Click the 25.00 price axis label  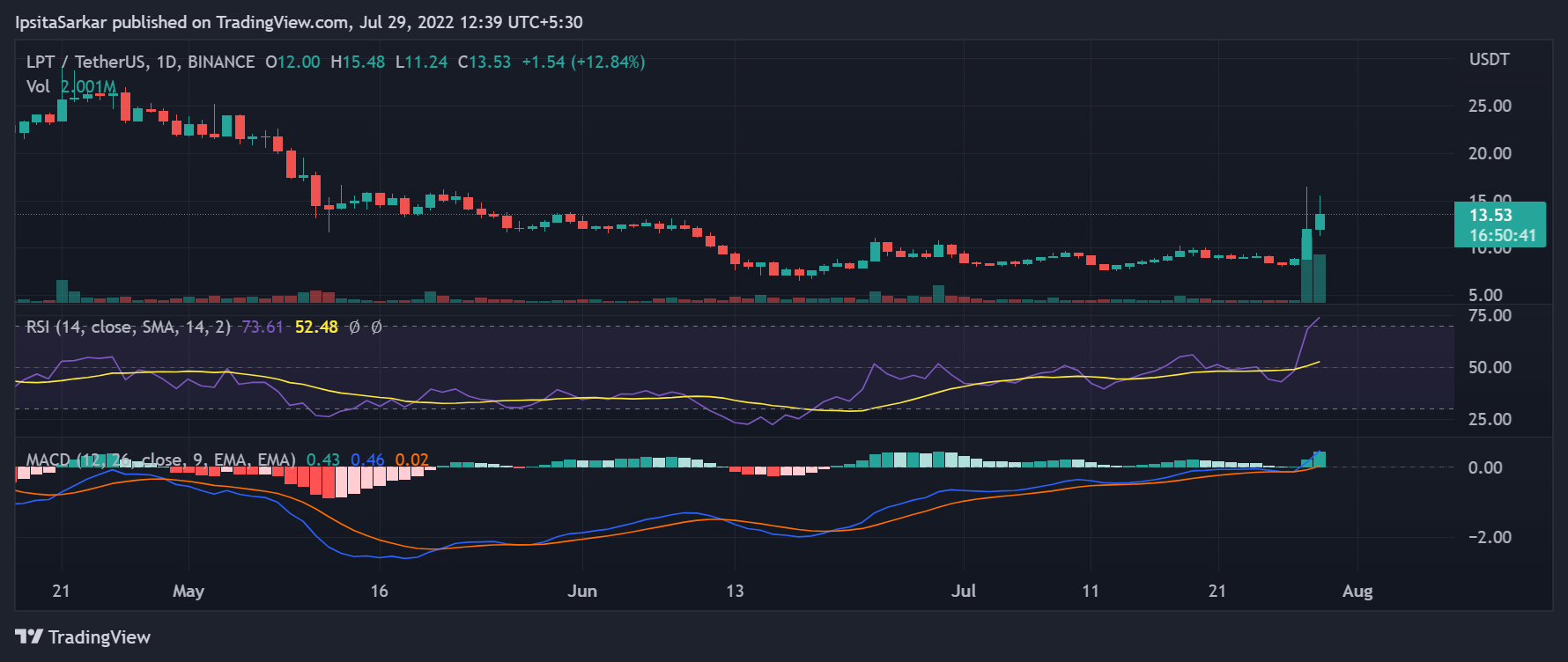(1490, 106)
